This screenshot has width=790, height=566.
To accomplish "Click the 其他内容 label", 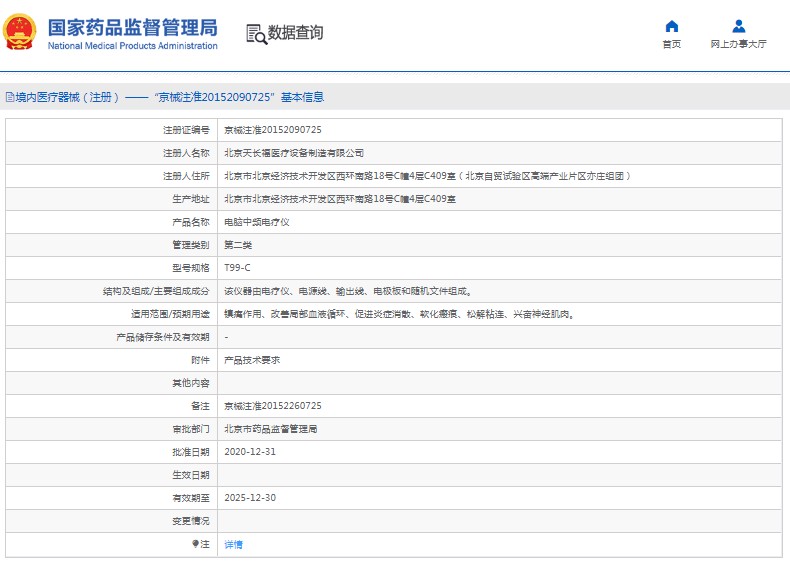I will pyautogui.click(x=190, y=383).
